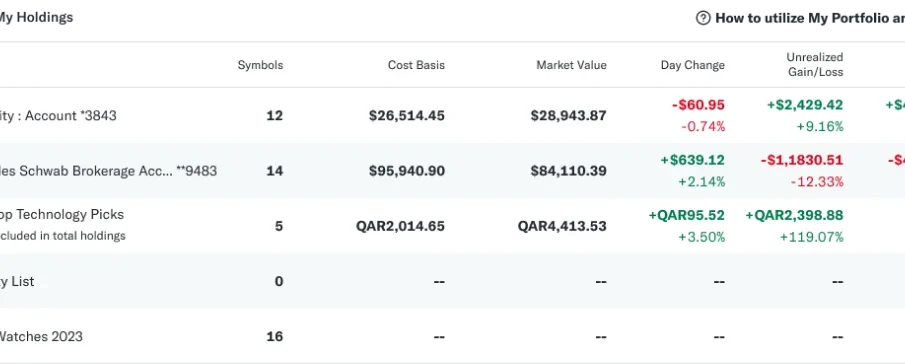Sort by the Cost Basis column header
This screenshot has width=905, height=364.
pyautogui.click(x=416, y=65)
